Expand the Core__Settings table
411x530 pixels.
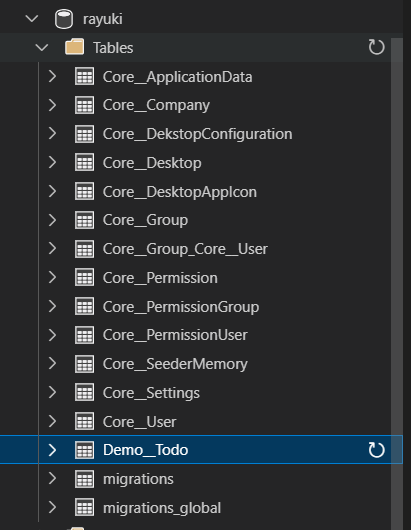point(52,392)
